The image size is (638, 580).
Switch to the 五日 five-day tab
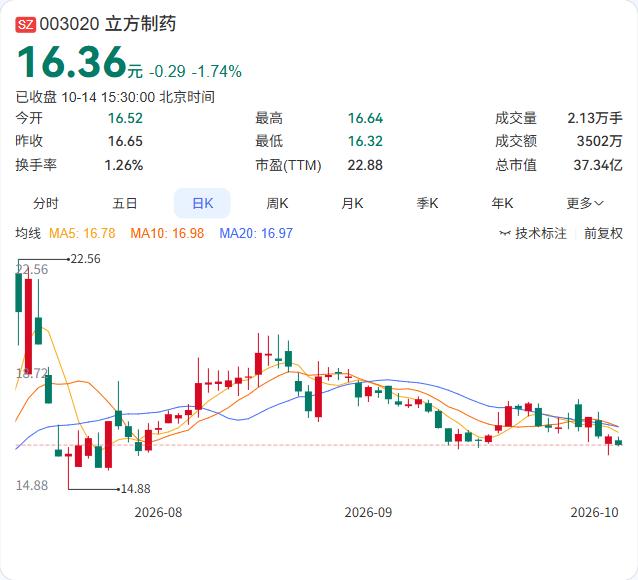click(x=125, y=203)
